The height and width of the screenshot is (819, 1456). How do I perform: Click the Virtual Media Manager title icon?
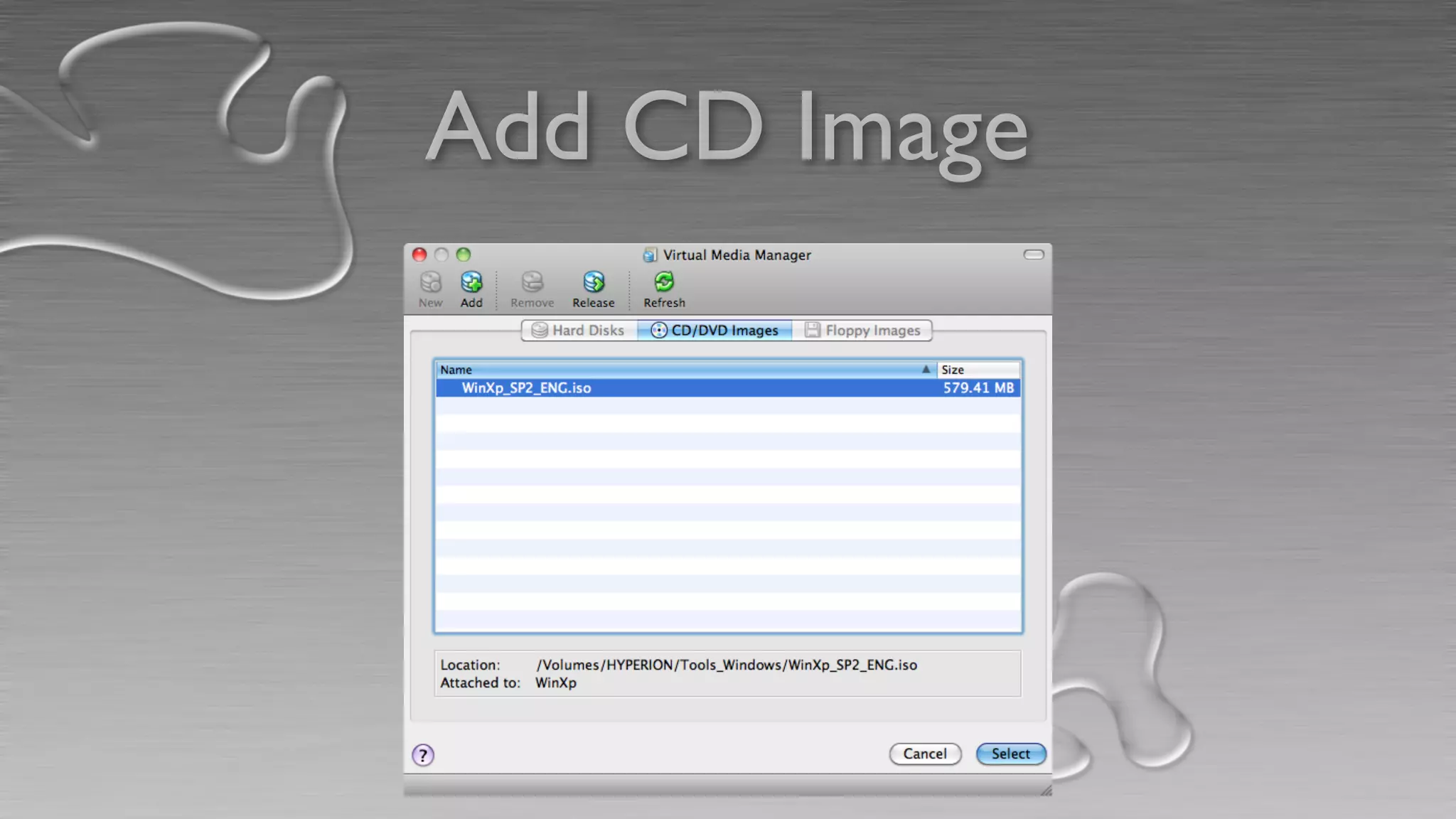click(650, 255)
